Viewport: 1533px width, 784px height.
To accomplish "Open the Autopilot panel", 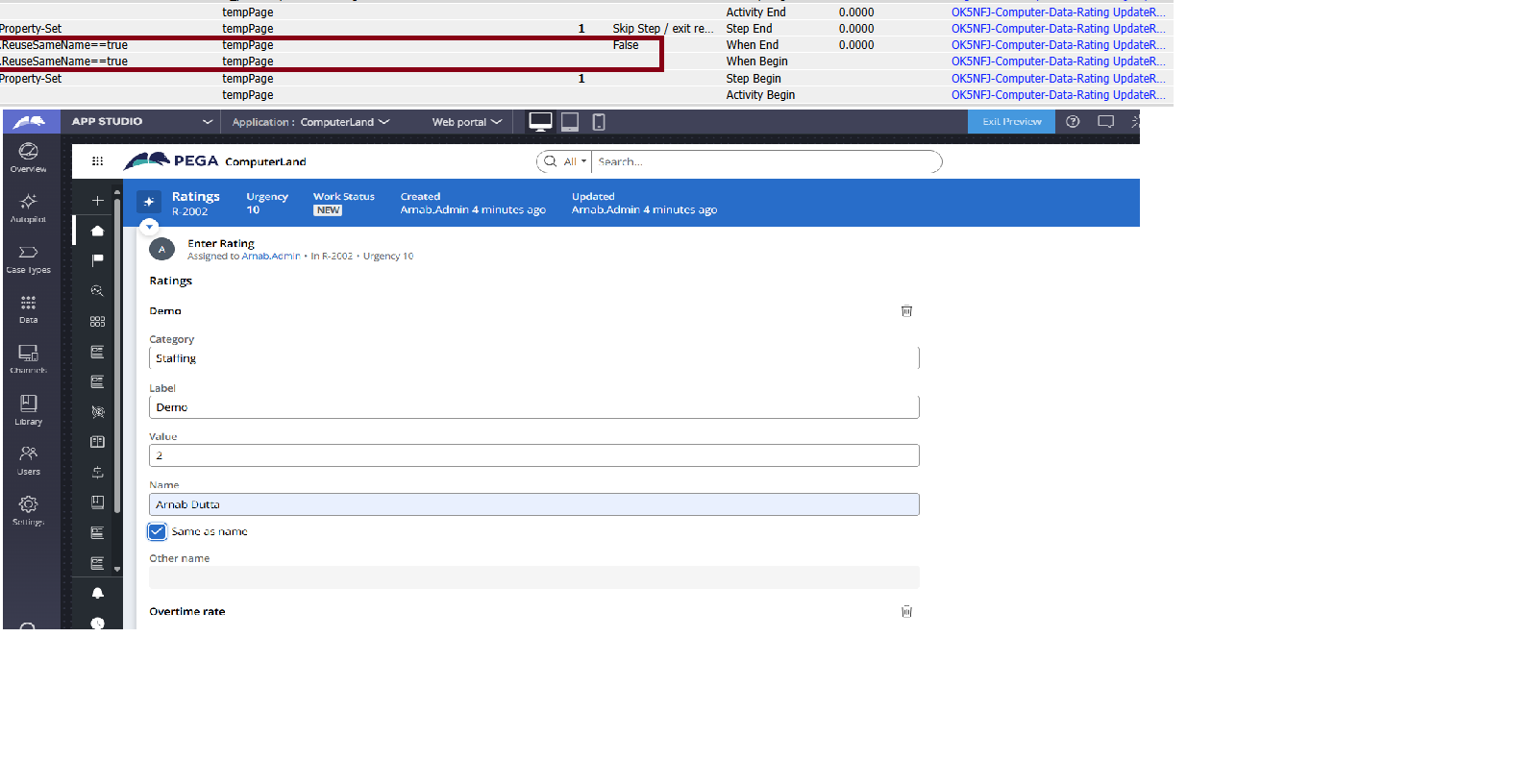I will pyautogui.click(x=29, y=208).
